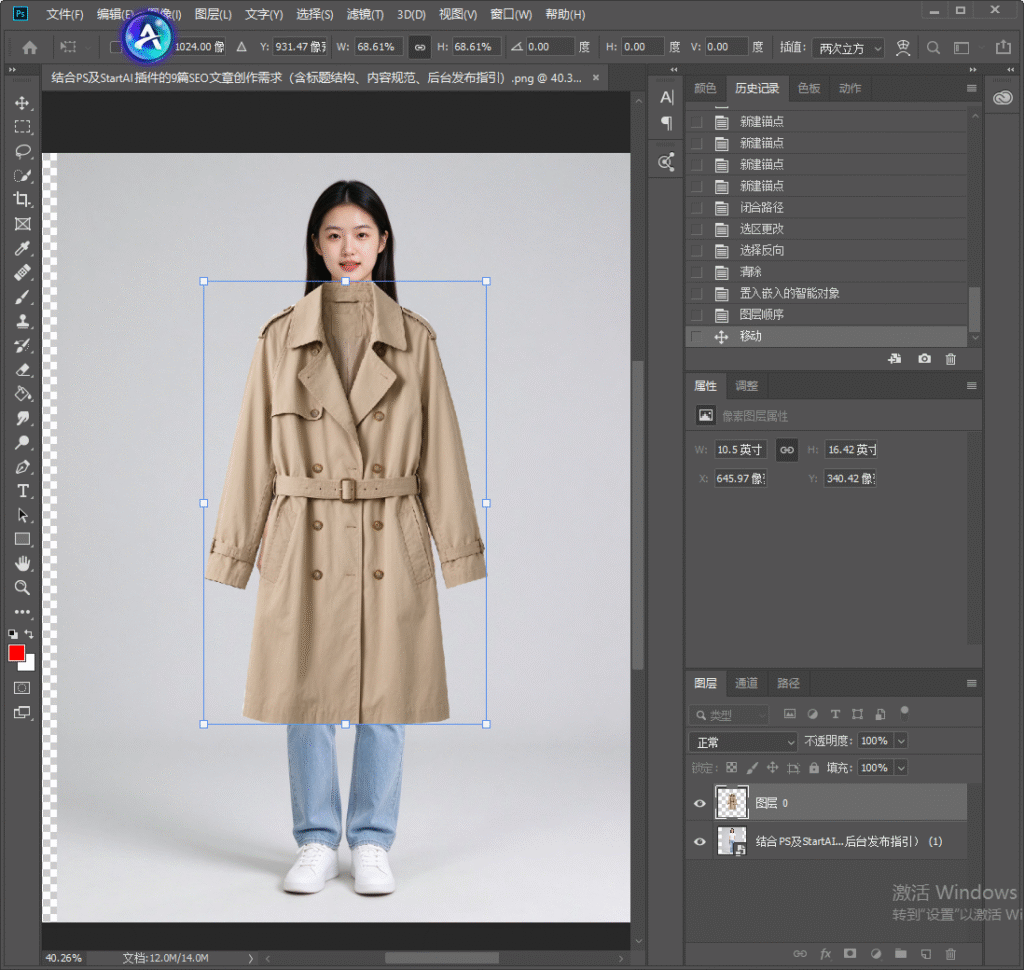
Task: Select the Eraser tool
Action: pyautogui.click(x=22, y=370)
